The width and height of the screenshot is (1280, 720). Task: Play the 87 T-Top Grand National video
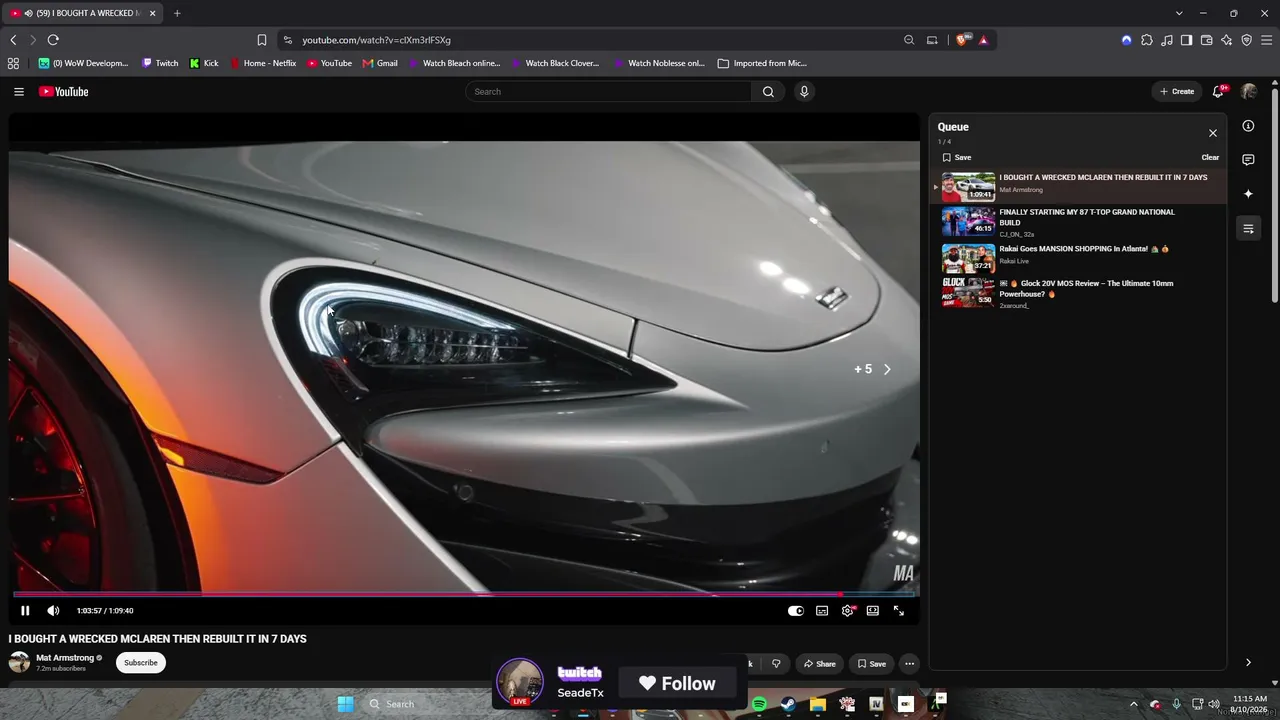point(1079,222)
